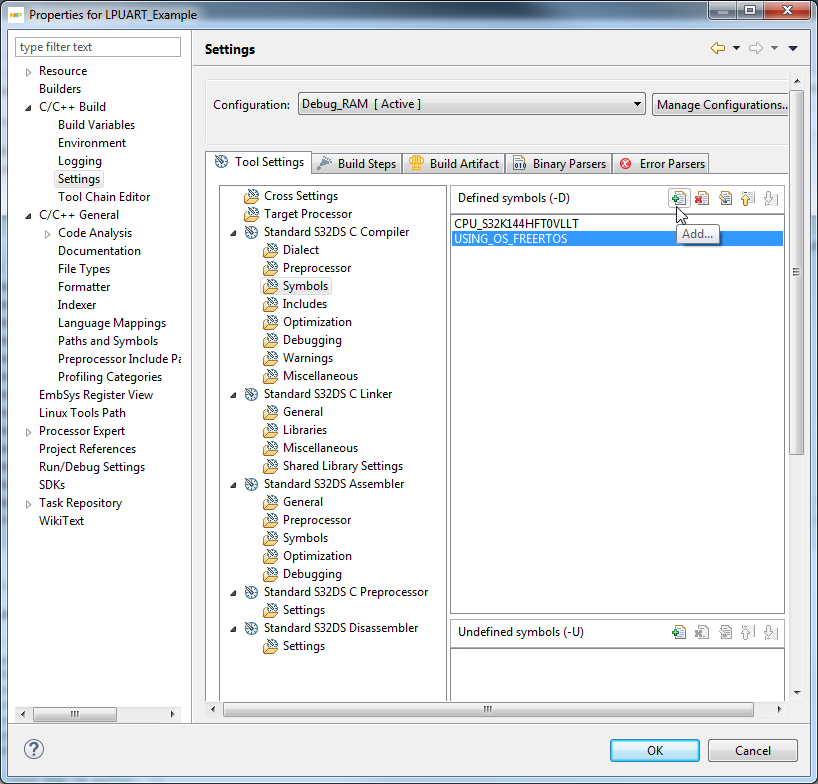Open Debugging under C Compiler
818x784 pixels.
point(312,340)
